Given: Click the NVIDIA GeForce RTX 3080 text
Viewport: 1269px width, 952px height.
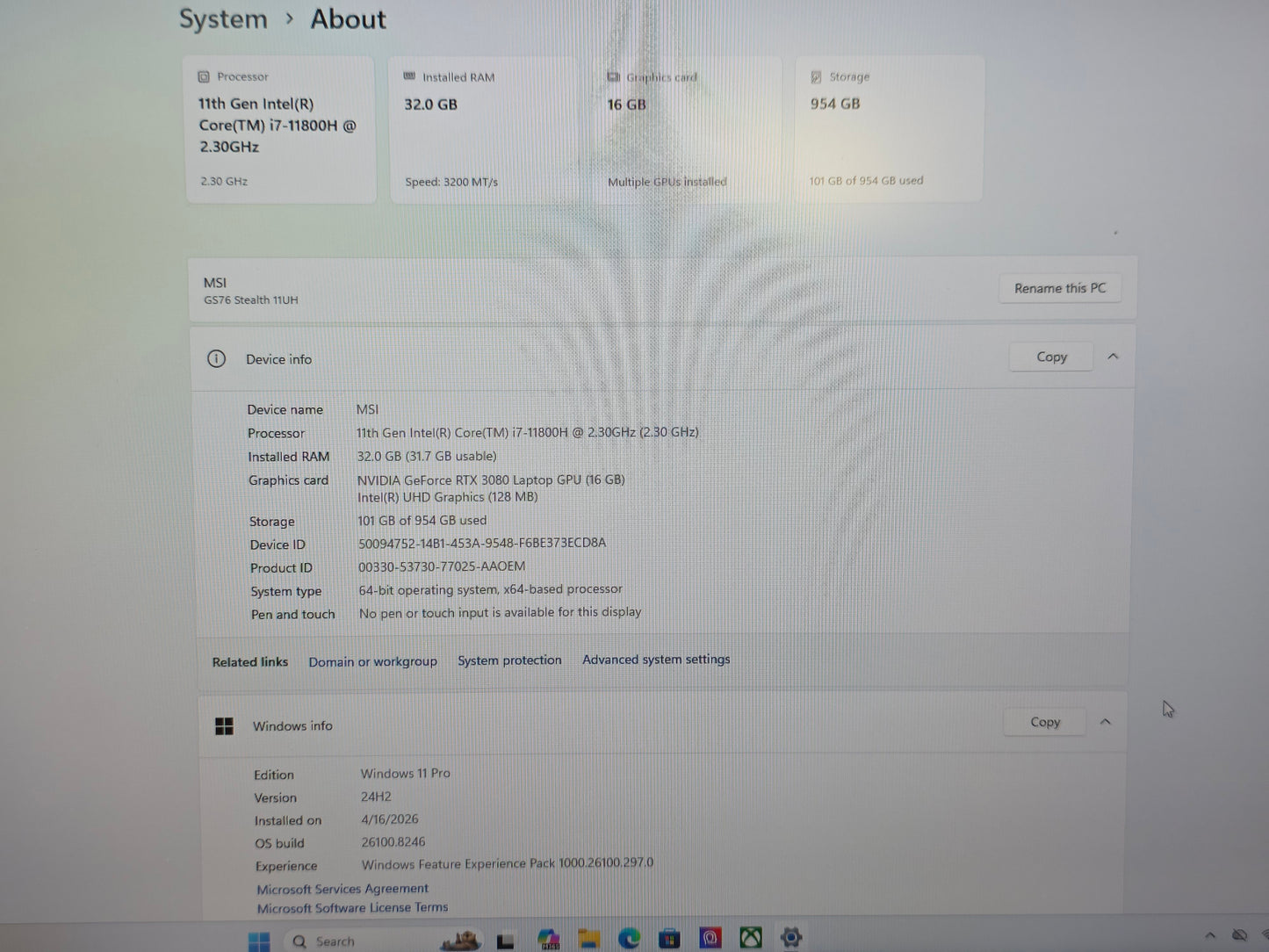Looking at the screenshot, I should click(491, 480).
